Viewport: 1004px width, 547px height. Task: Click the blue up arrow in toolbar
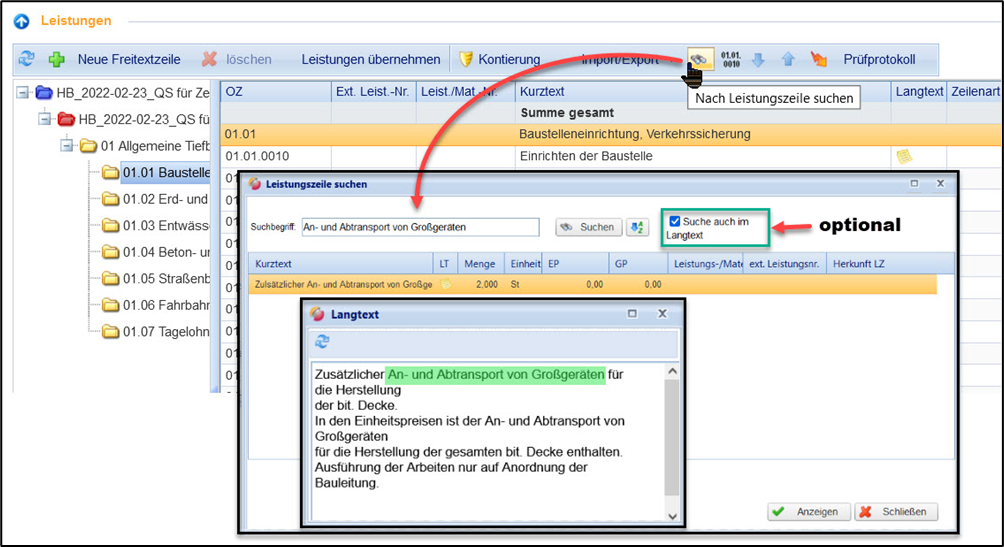tap(788, 60)
